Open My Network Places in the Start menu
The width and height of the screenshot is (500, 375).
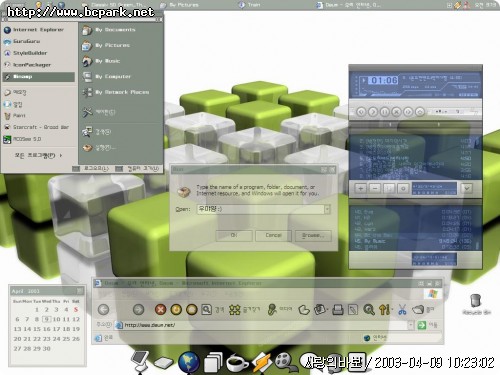pyautogui.click(x=116, y=92)
